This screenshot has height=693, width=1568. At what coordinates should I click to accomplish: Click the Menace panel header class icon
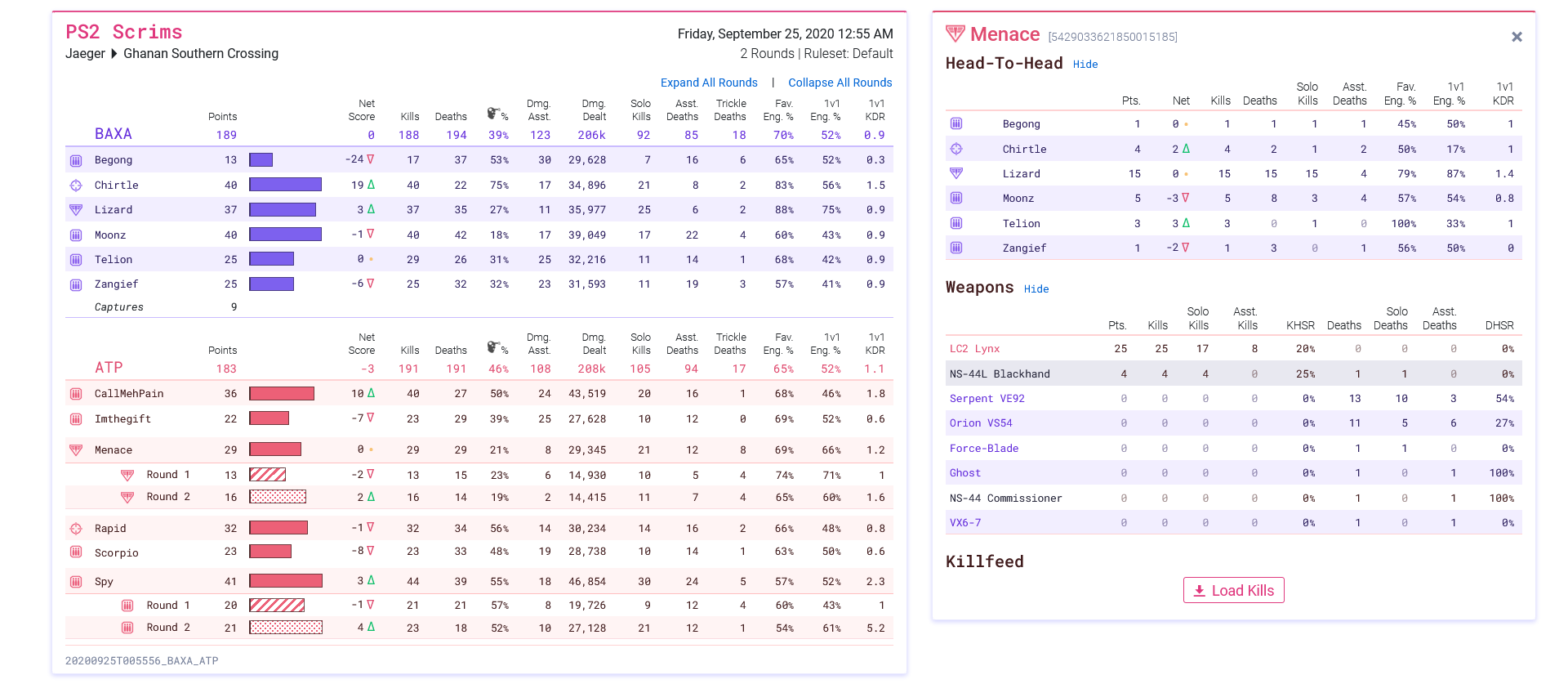coord(955,34)
